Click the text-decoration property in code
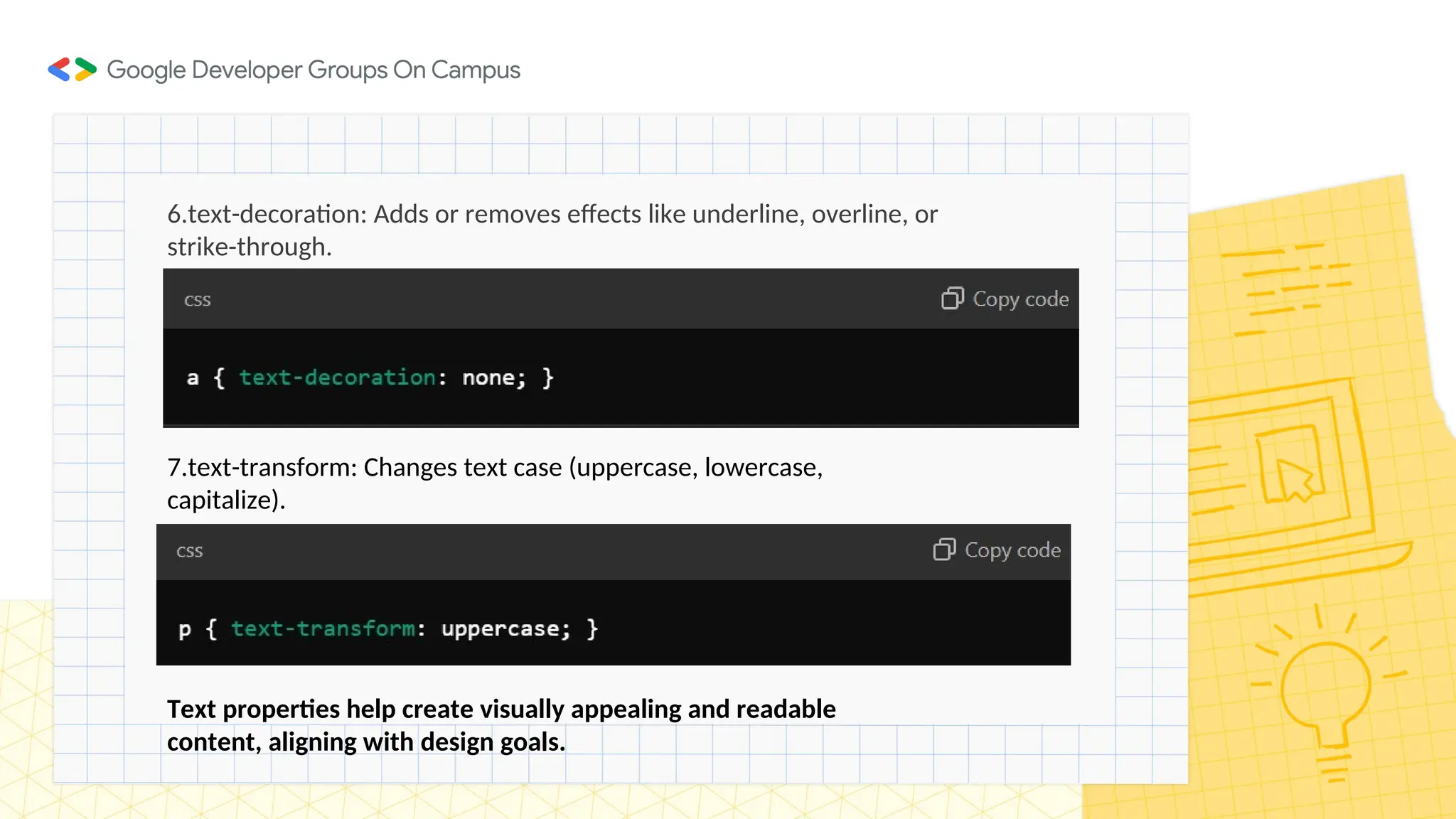 (x=337, y=378)
